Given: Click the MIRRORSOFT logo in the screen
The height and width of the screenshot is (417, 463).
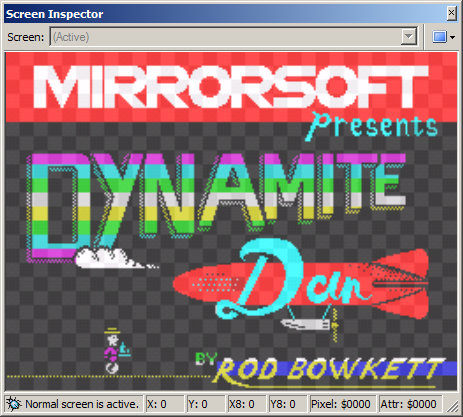Looking at the screenshot, I should point(230,86).
